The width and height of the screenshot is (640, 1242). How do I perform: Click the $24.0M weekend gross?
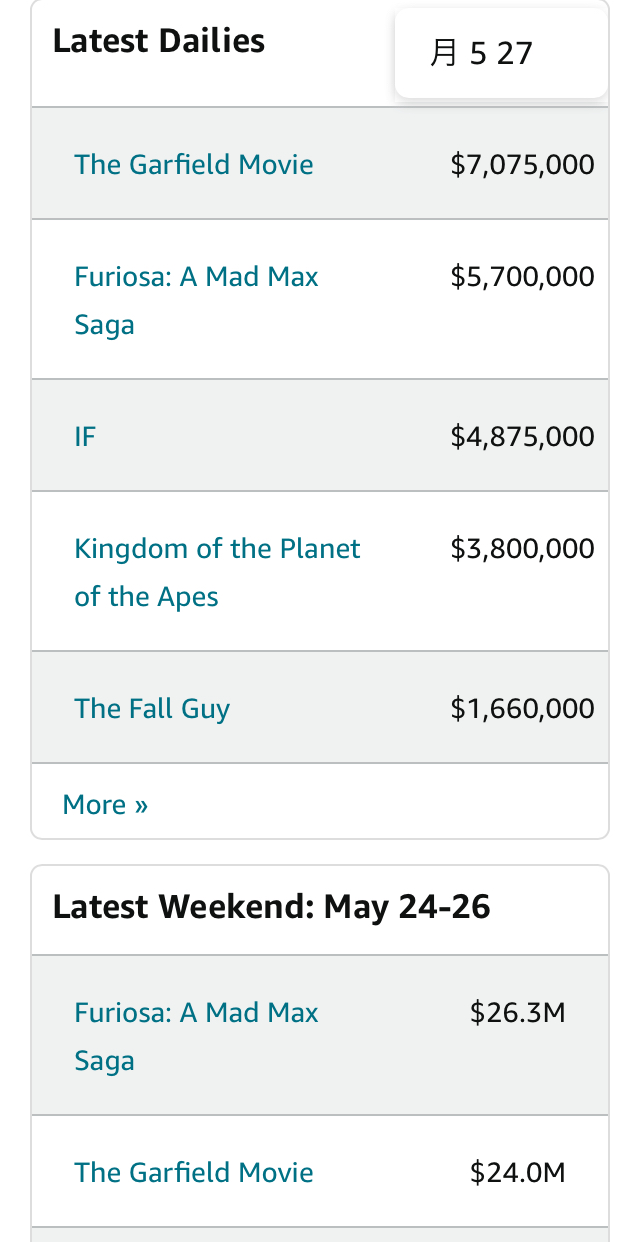517,1172
